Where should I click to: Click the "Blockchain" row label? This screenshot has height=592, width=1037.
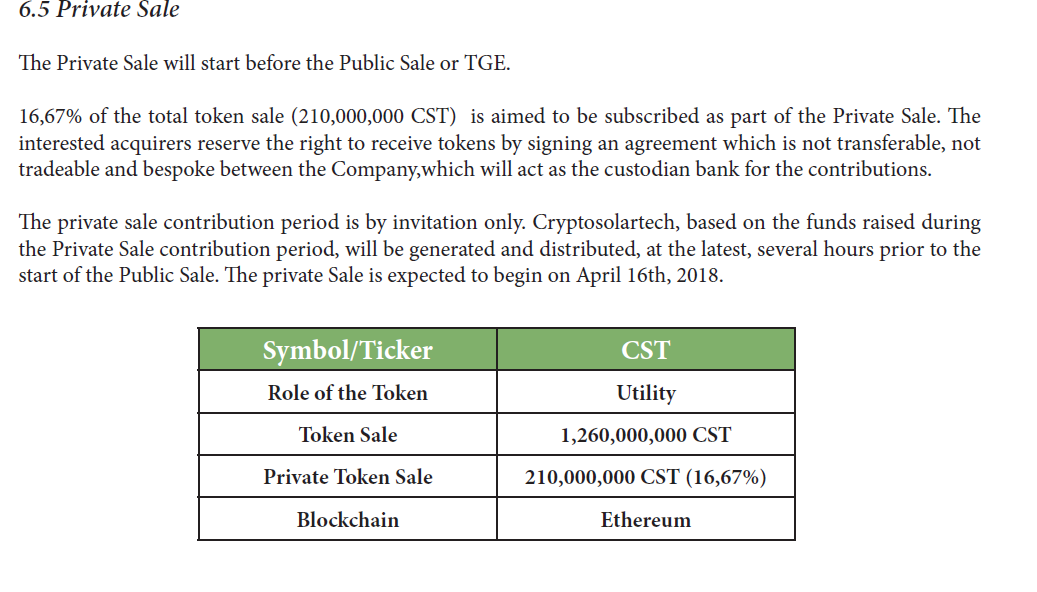click(347, 520)
